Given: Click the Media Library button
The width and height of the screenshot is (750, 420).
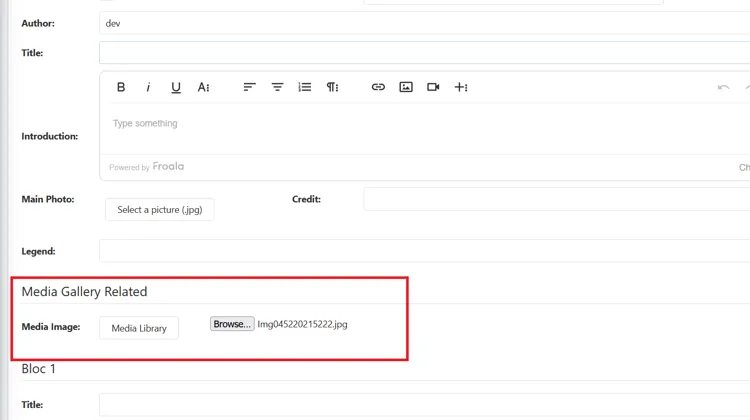Looking at the screenshot, I should (x=139, y=328).
